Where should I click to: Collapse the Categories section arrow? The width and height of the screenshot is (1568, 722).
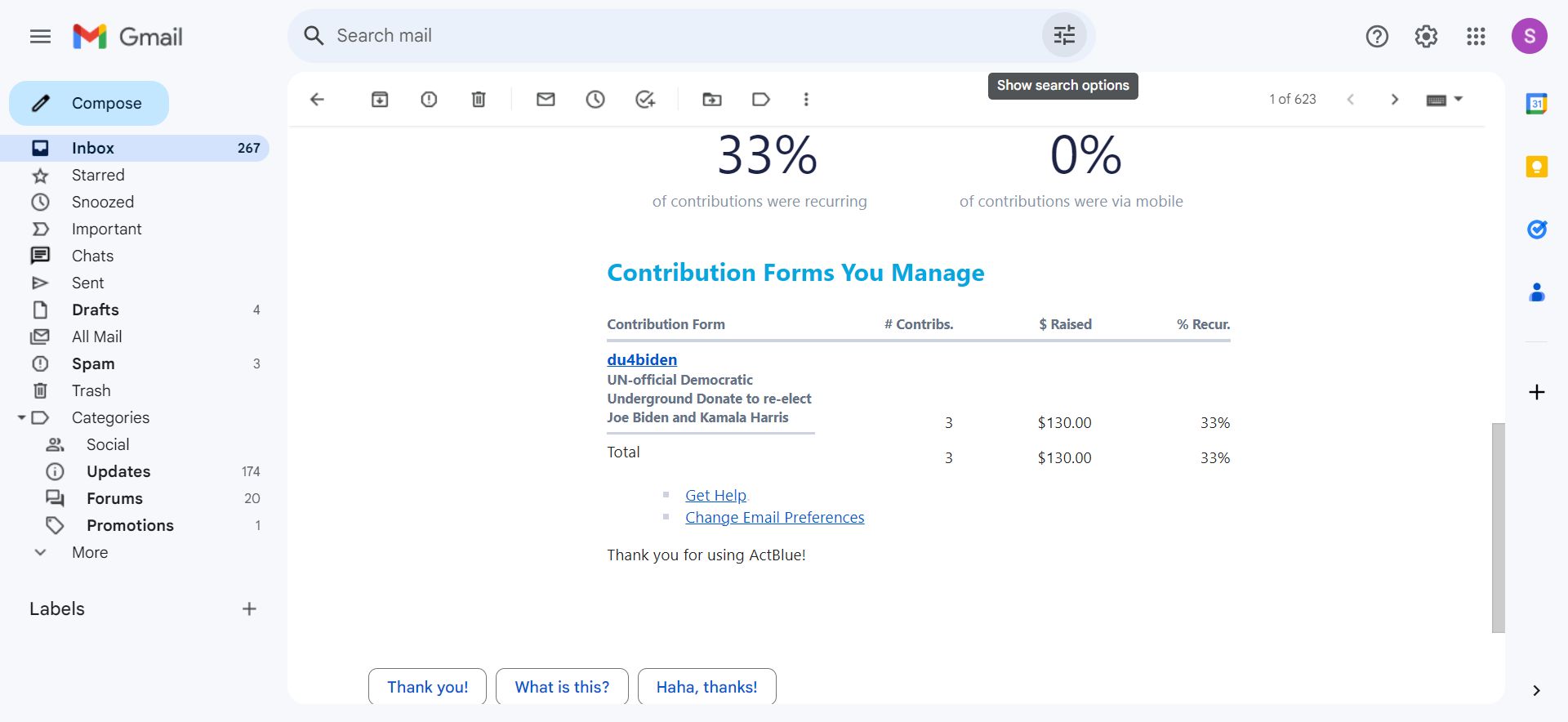21,417
